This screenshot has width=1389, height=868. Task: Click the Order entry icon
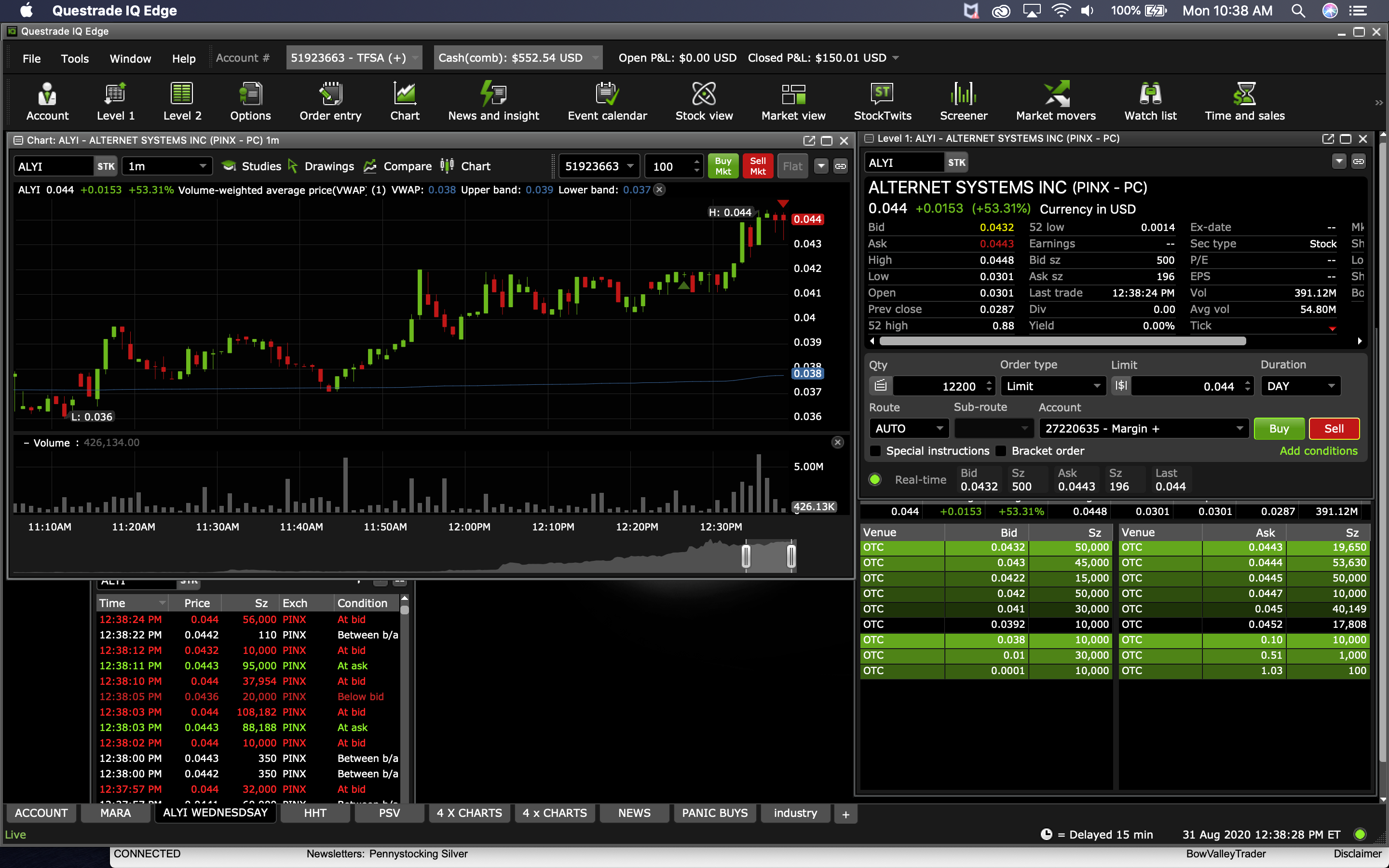click(330, 101)
